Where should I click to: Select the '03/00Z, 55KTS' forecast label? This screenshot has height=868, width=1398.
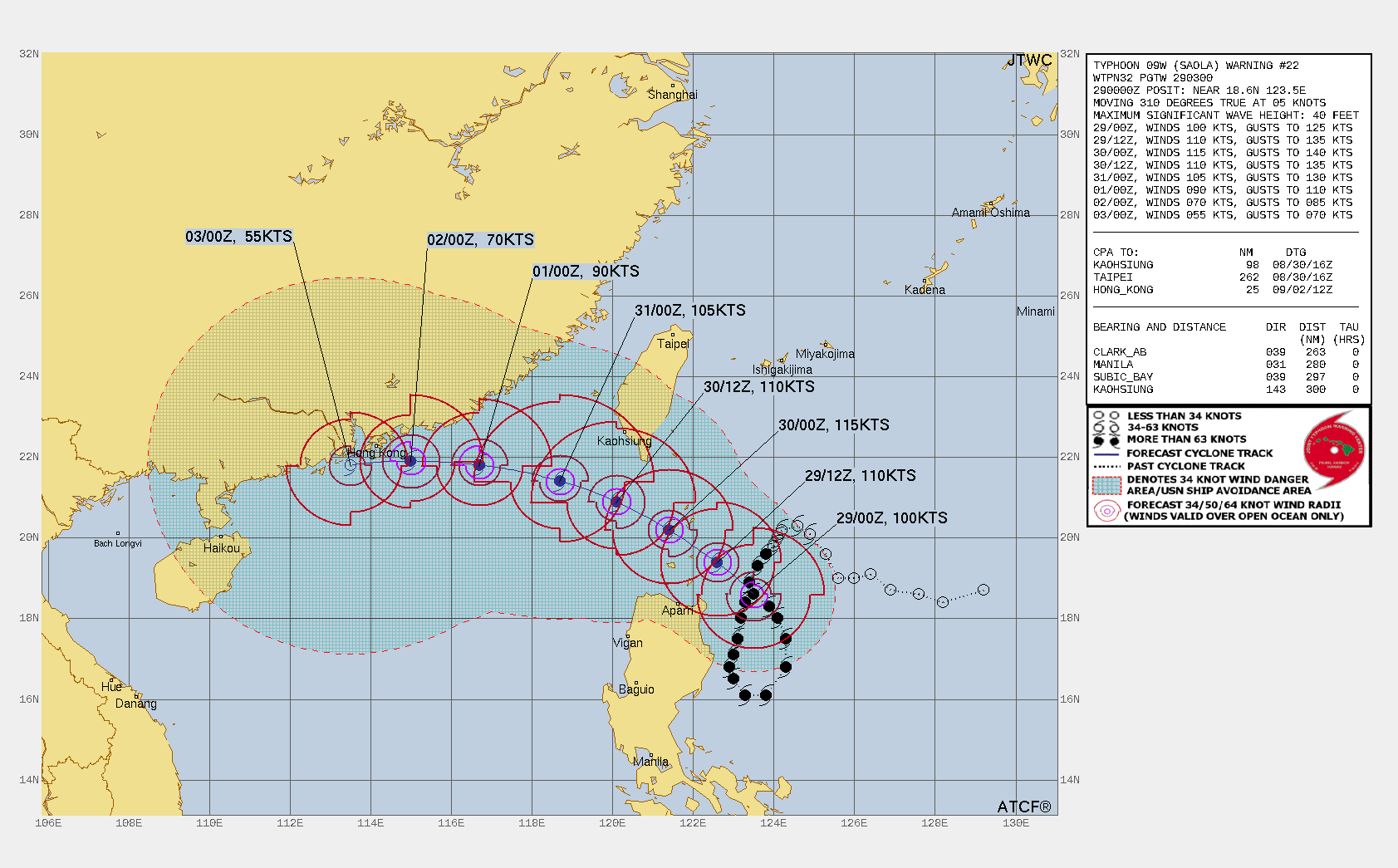pos(238,237)
